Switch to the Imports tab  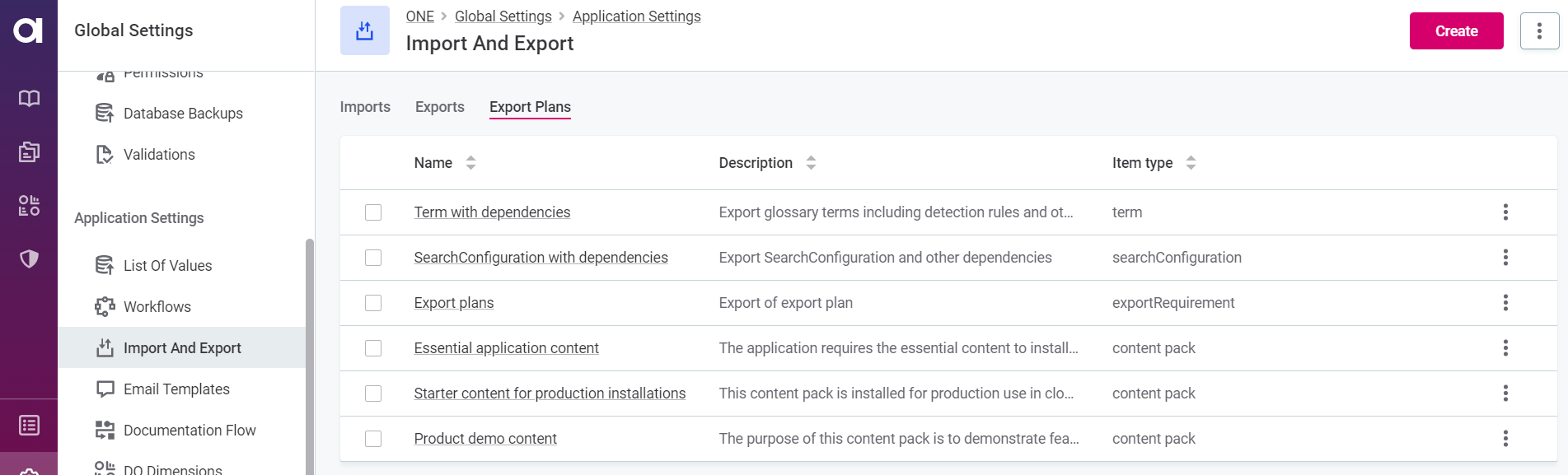click(x=365, y=107)
